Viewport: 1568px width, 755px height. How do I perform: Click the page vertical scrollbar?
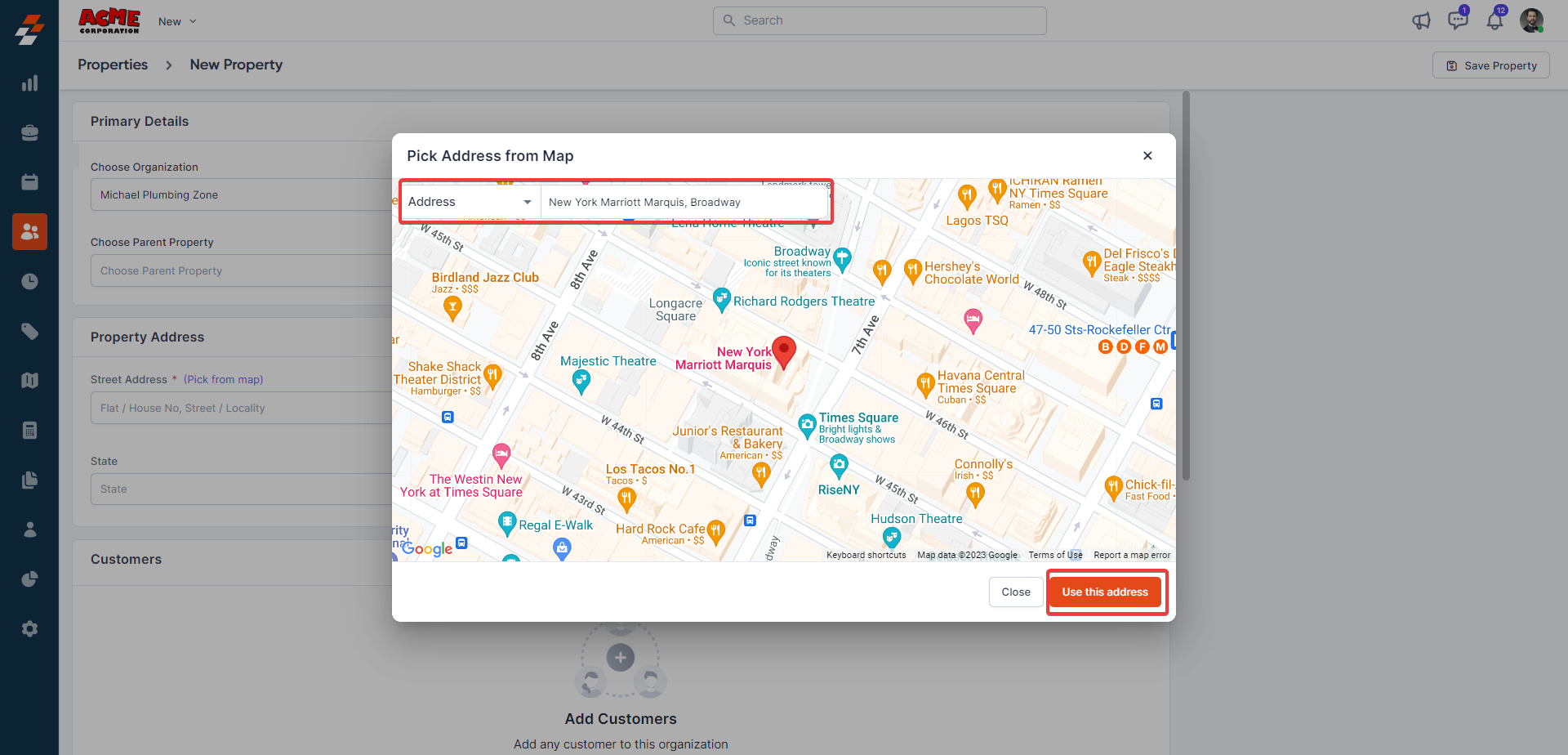point(1186,286)
